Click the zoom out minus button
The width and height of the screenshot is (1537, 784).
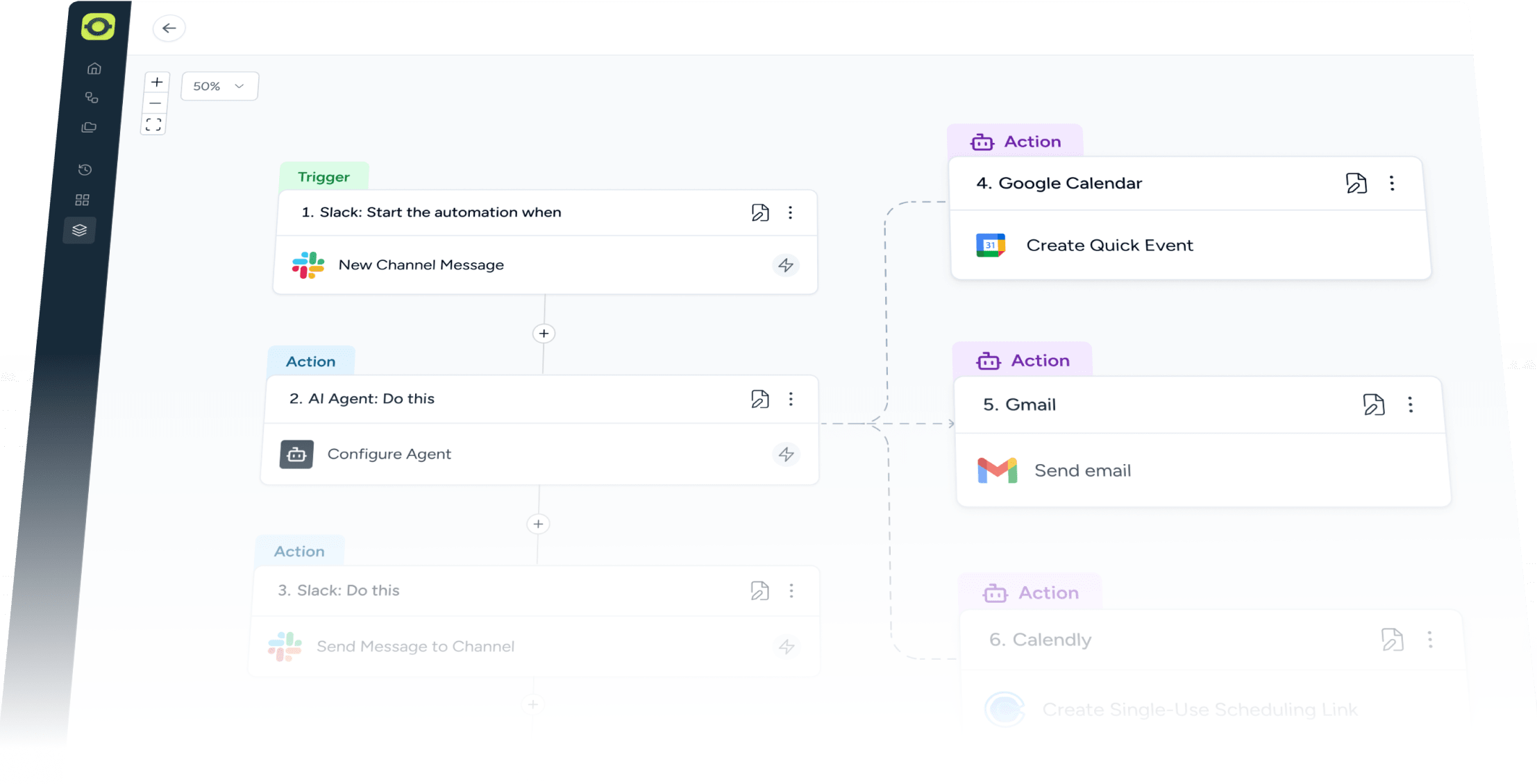[x=156, y=103]
